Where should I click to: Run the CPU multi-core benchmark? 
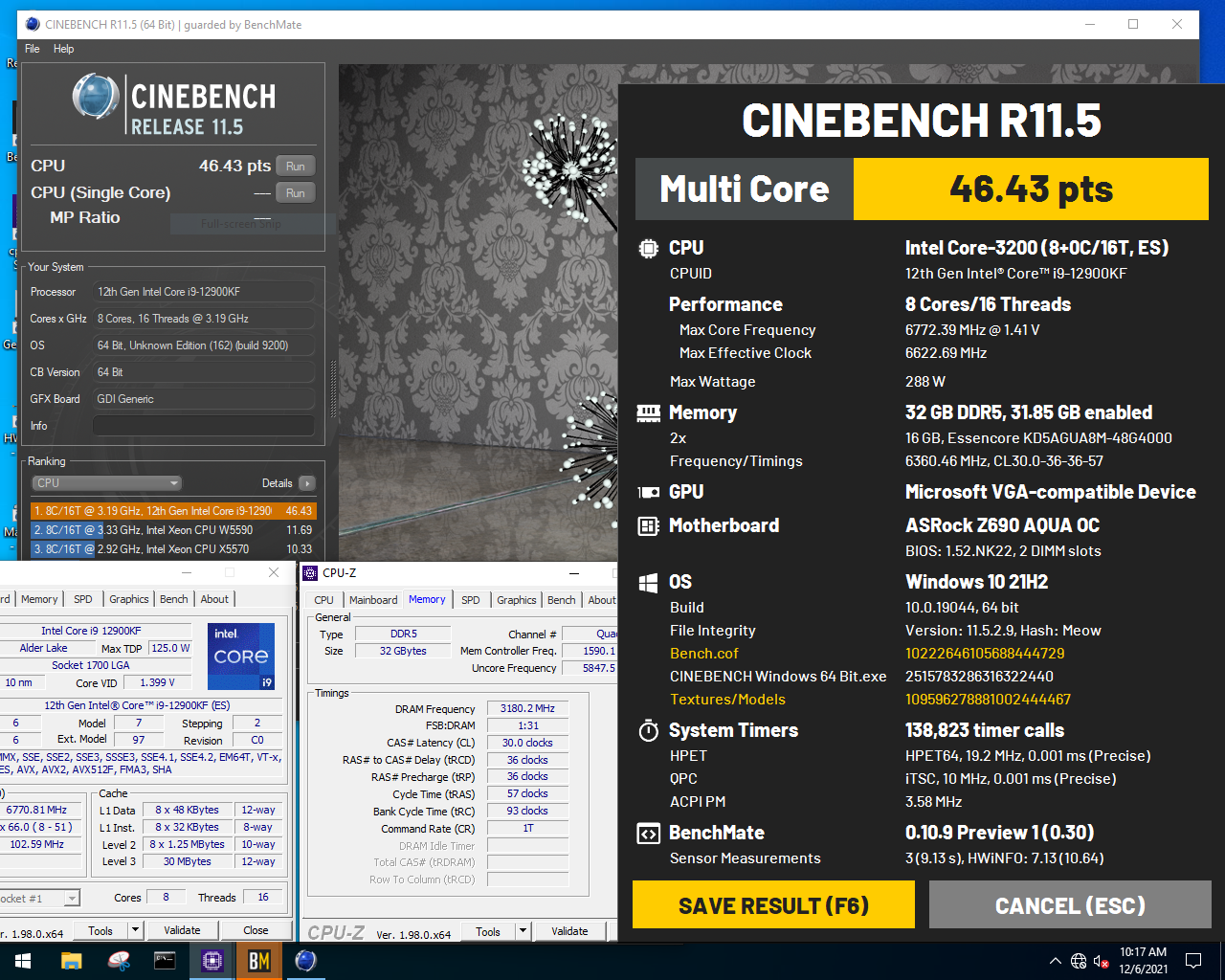point(296,167)
